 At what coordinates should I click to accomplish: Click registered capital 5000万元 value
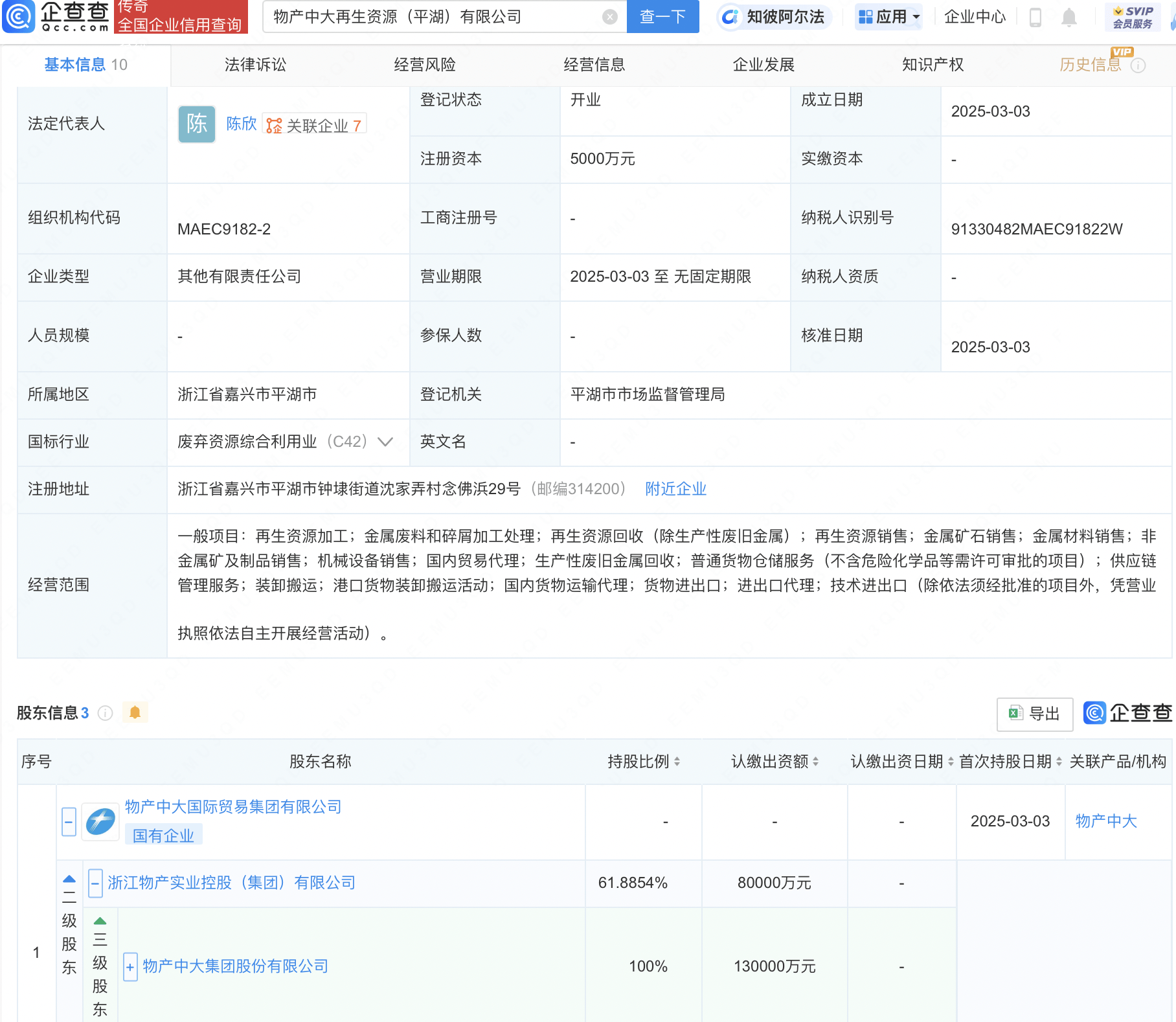(603, 159)
